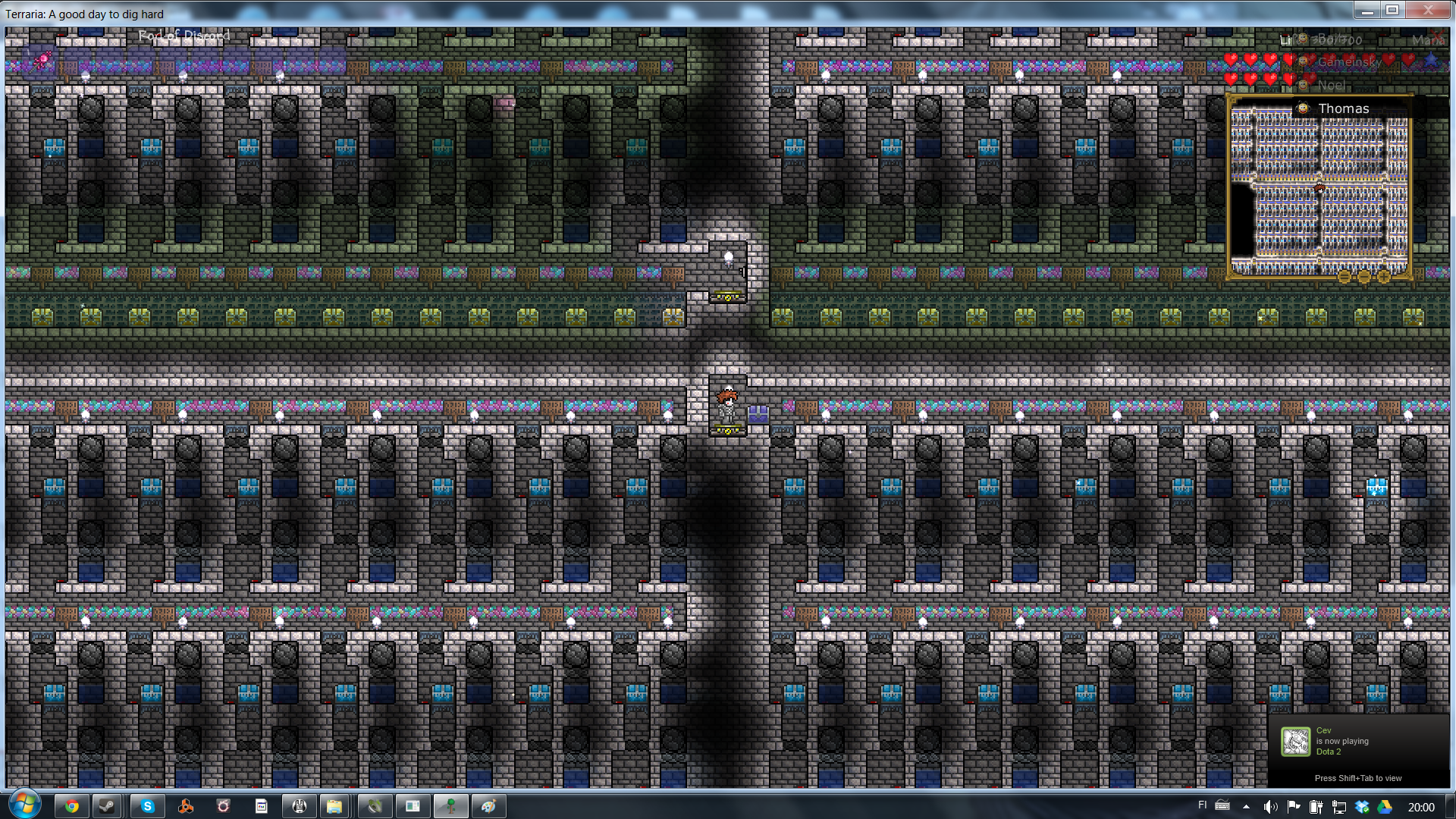Screen dimensions: 1456x819
Task: Open the volume speaker control
Action: point(1270,807)
